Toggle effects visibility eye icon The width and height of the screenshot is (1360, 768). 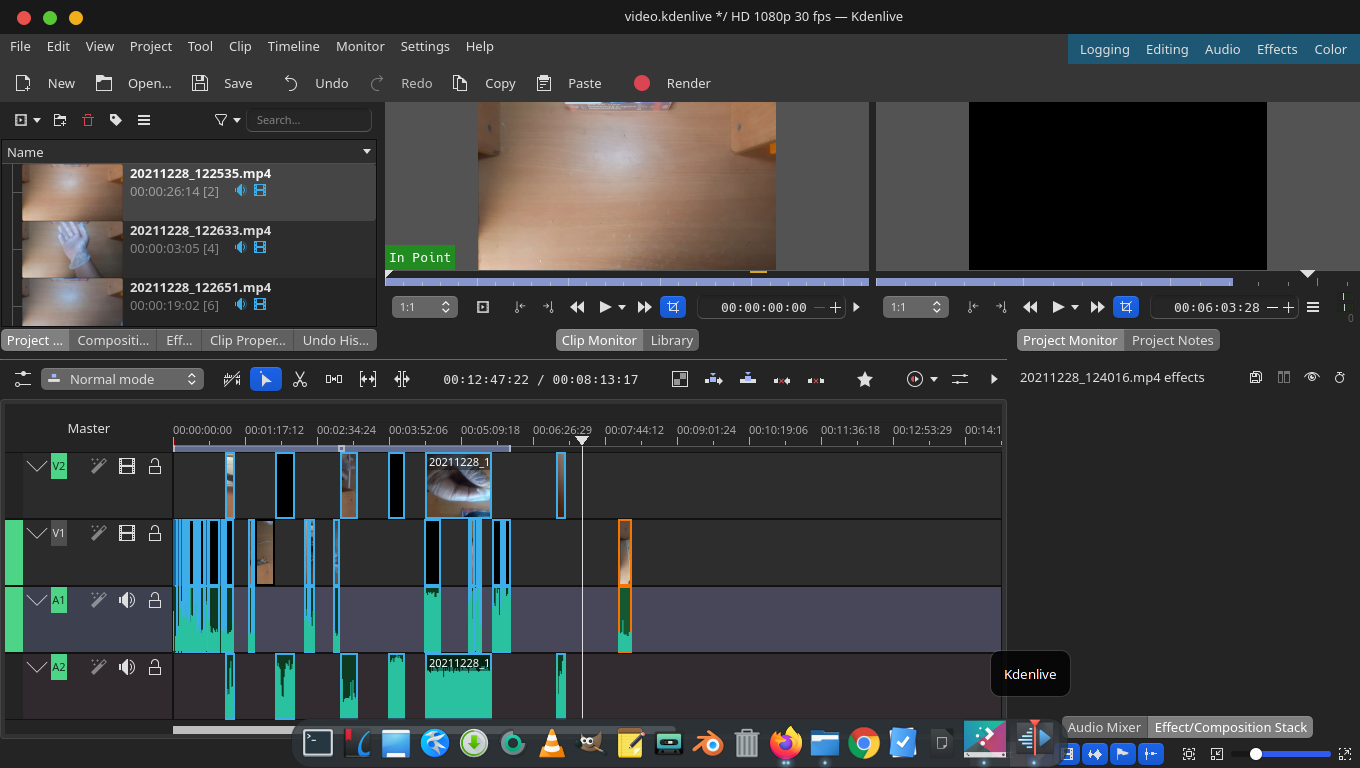[x=1312, y=377]
